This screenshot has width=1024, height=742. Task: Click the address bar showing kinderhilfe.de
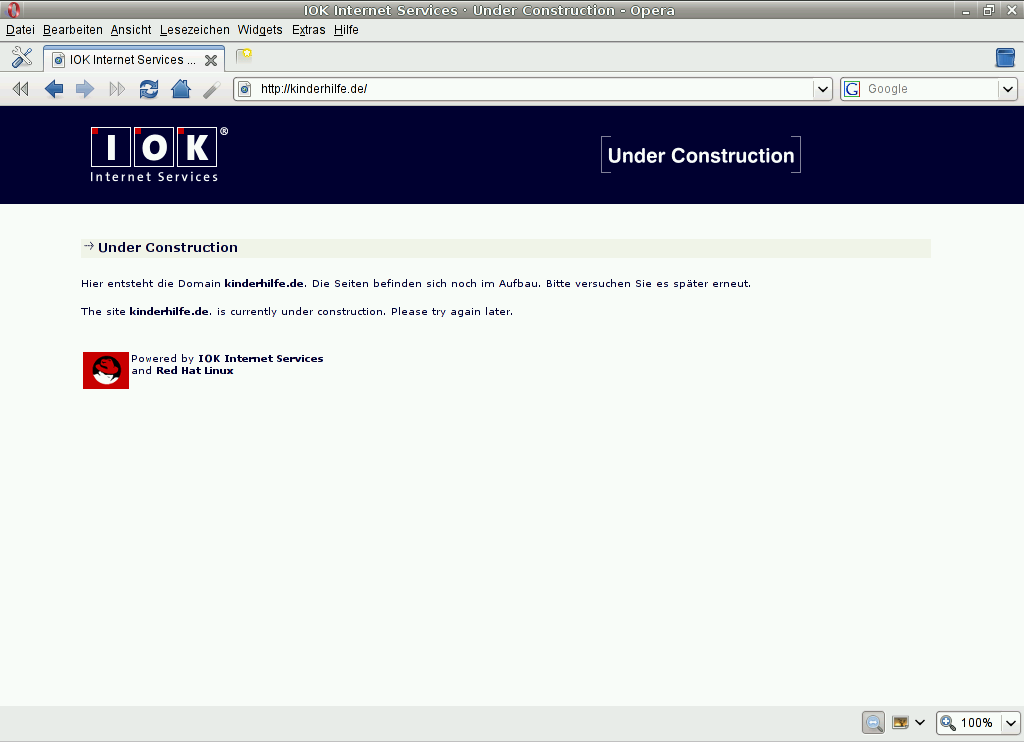(x=530, y=89)
